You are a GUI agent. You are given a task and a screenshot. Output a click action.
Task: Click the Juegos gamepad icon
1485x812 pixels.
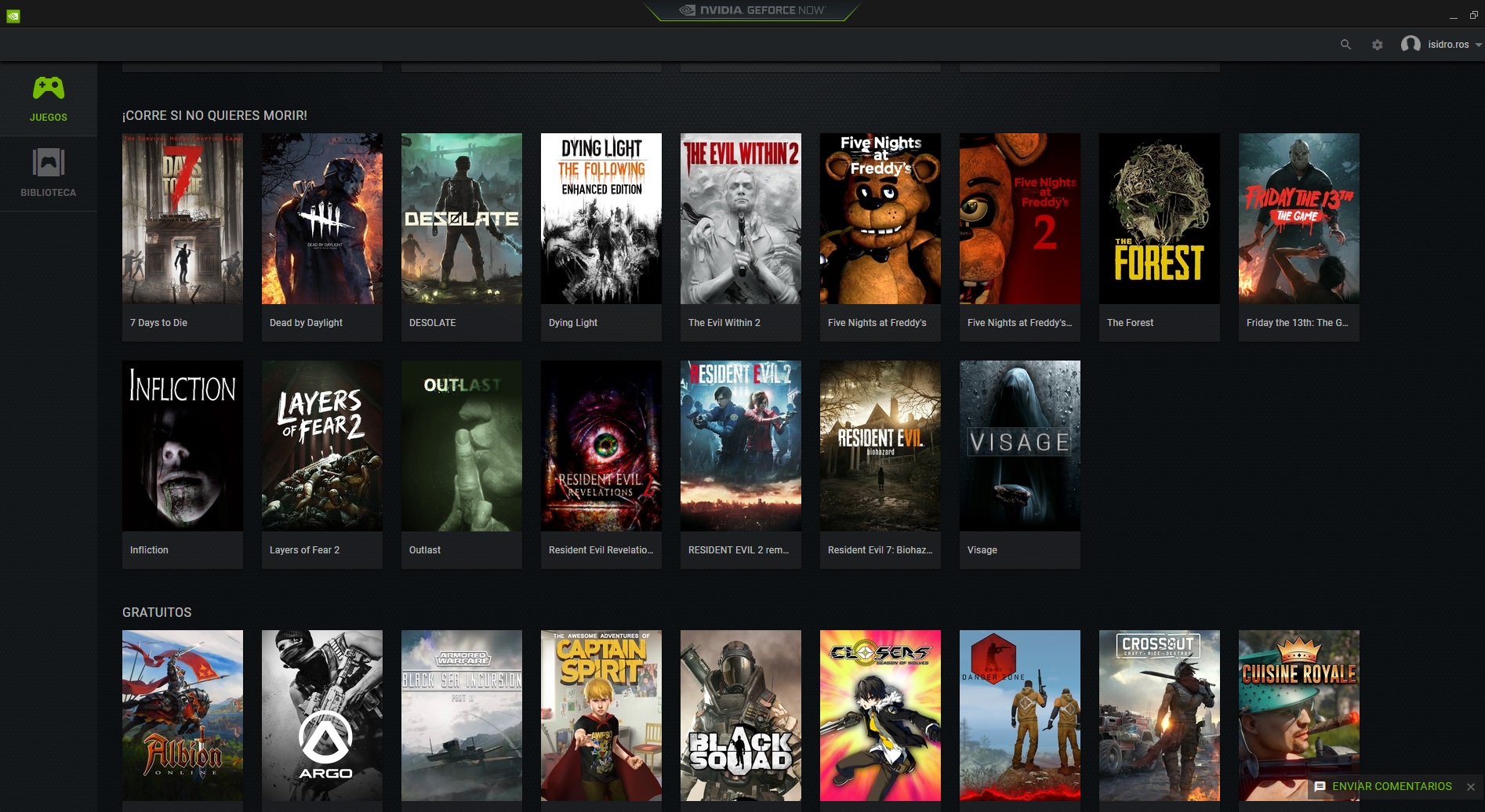coord(49,88)
